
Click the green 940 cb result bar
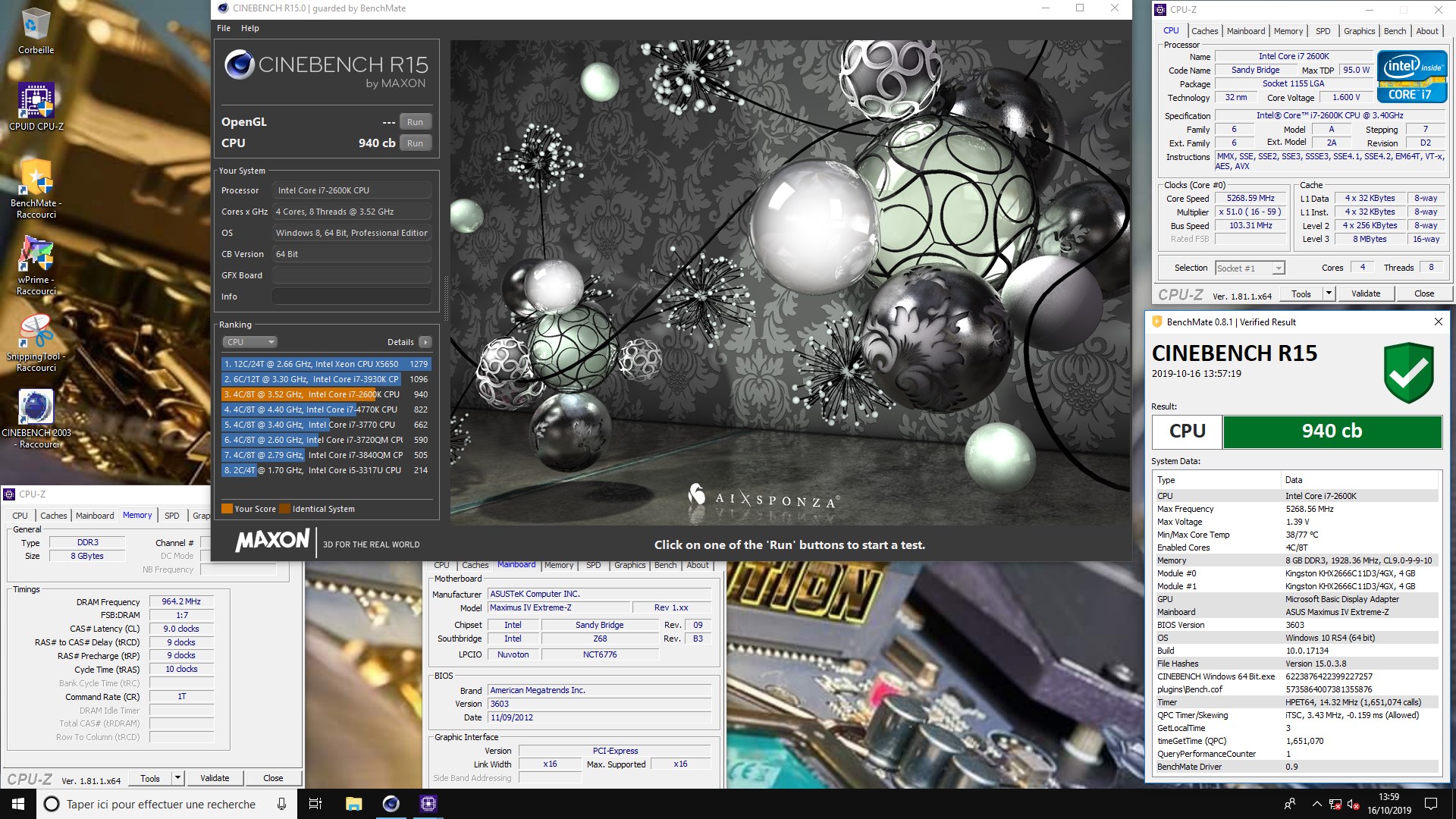[1332, 431]
